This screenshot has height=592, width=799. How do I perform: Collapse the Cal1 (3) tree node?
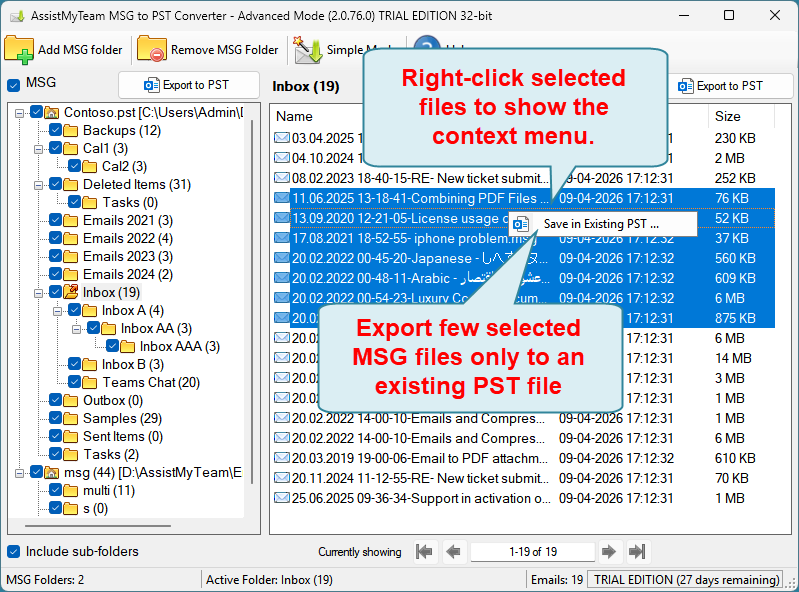pyautogui.click(x=38, y=149)
